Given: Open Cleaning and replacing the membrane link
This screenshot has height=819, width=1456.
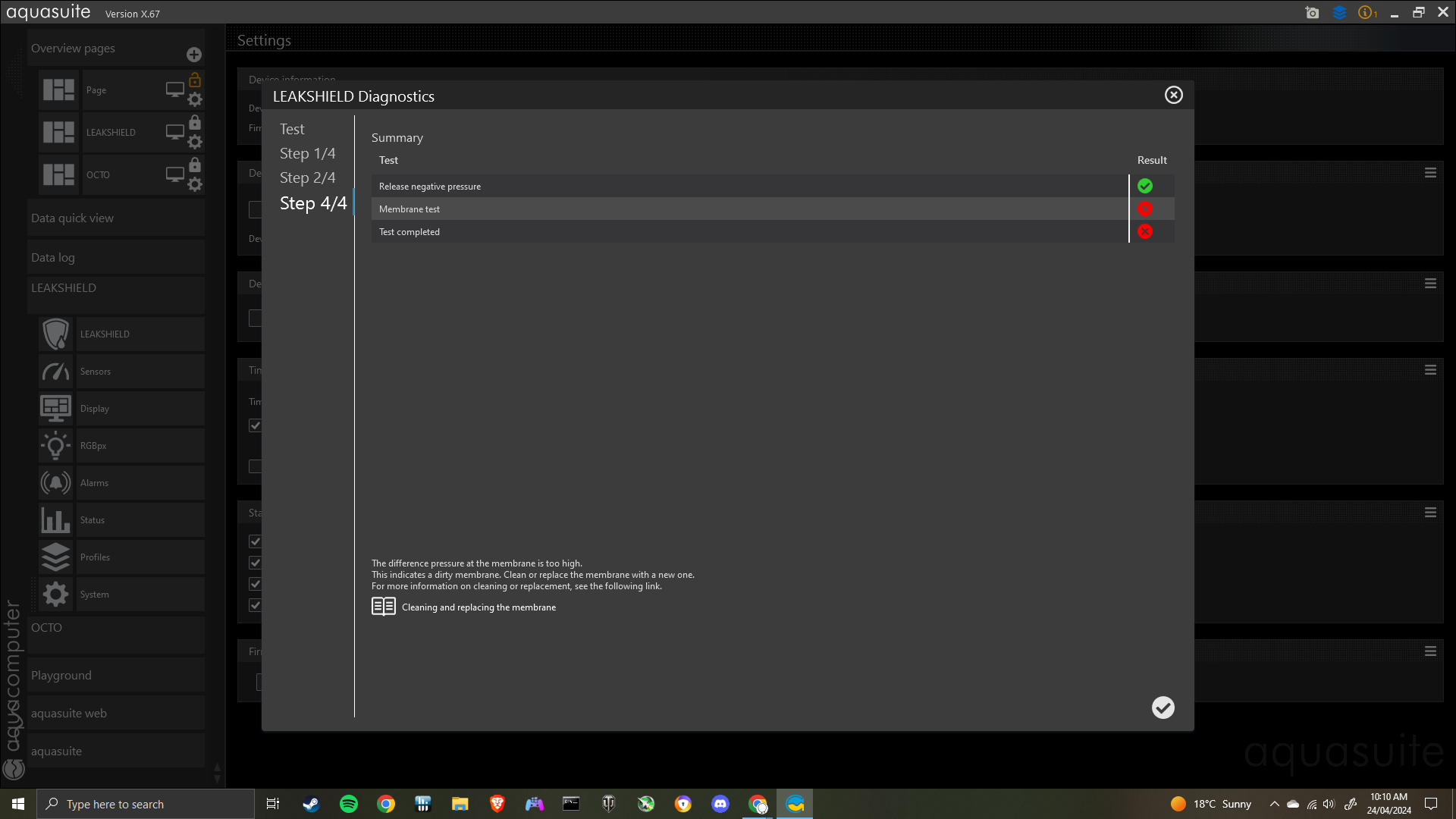Looking at the screenshot, I should point(478,607).
